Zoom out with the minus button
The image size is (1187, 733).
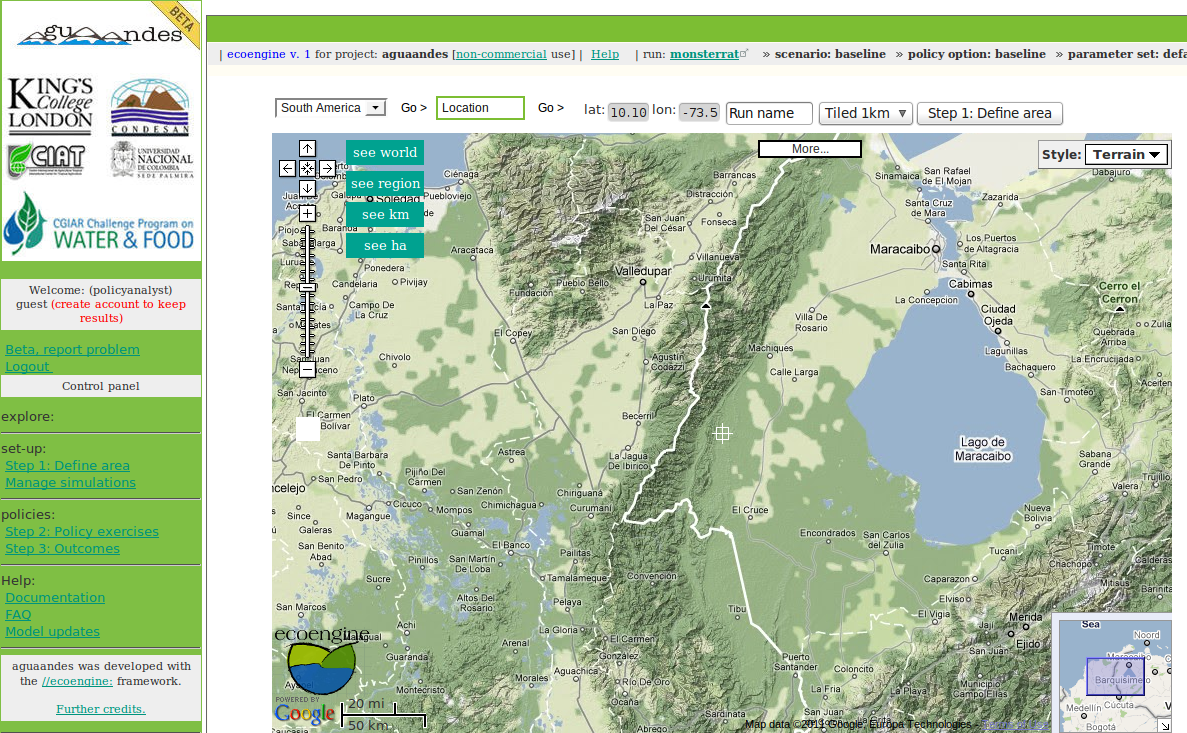[307, 370]
